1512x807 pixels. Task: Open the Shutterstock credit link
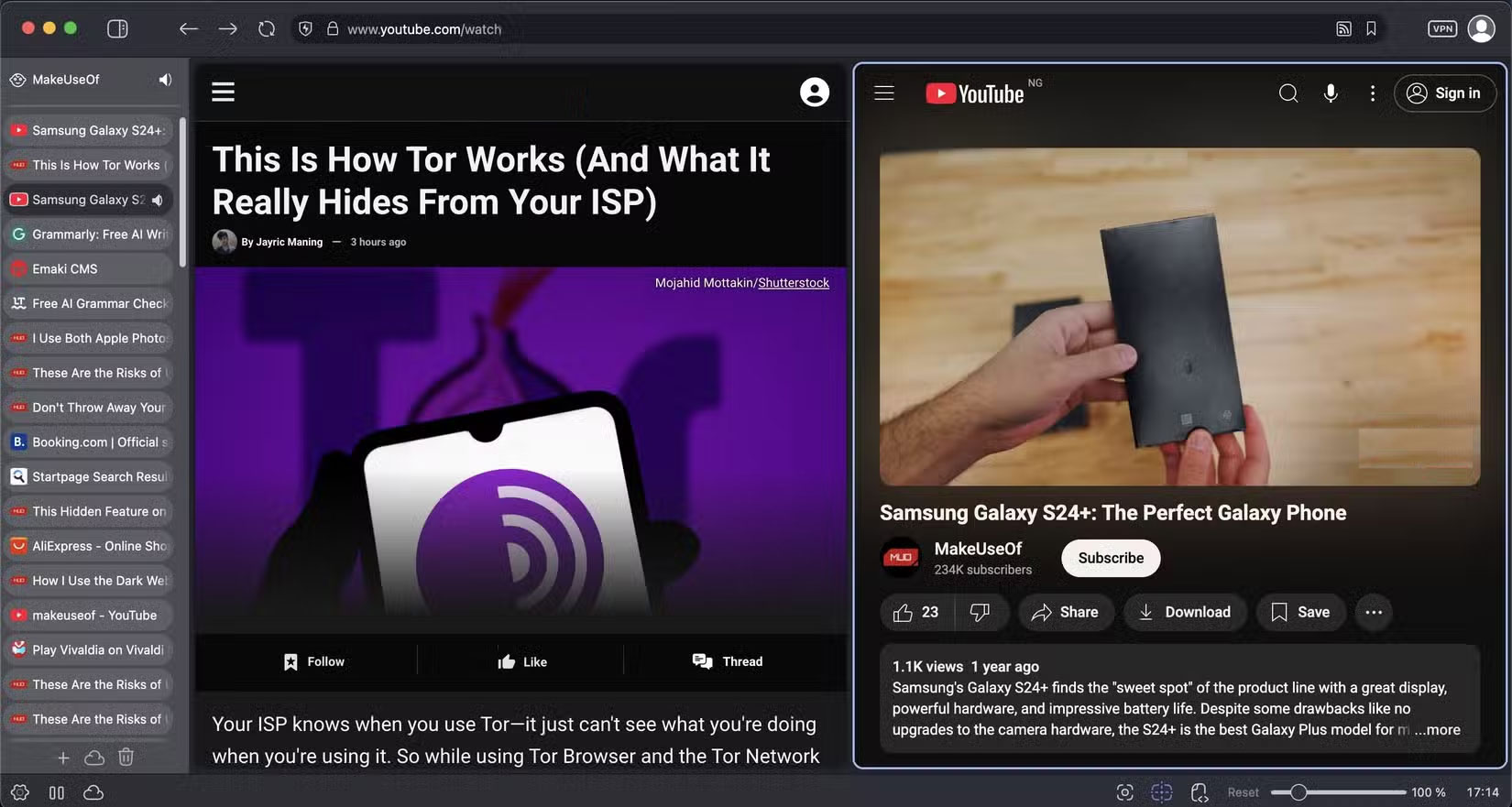[794, 283]
